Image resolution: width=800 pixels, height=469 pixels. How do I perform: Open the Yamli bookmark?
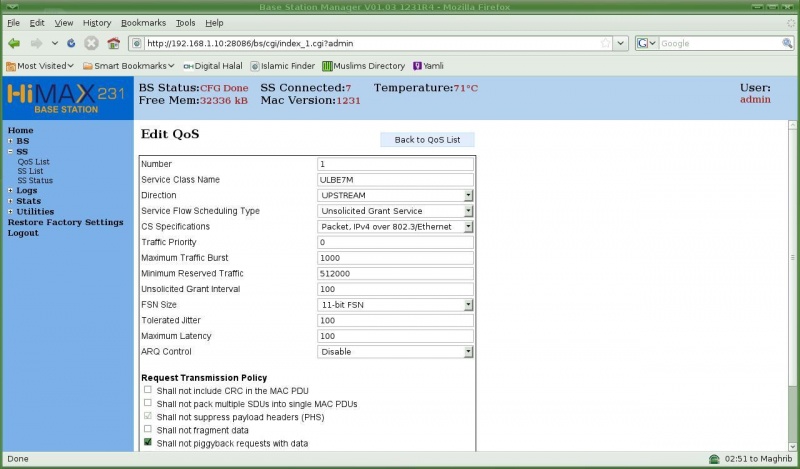[428, 66]
